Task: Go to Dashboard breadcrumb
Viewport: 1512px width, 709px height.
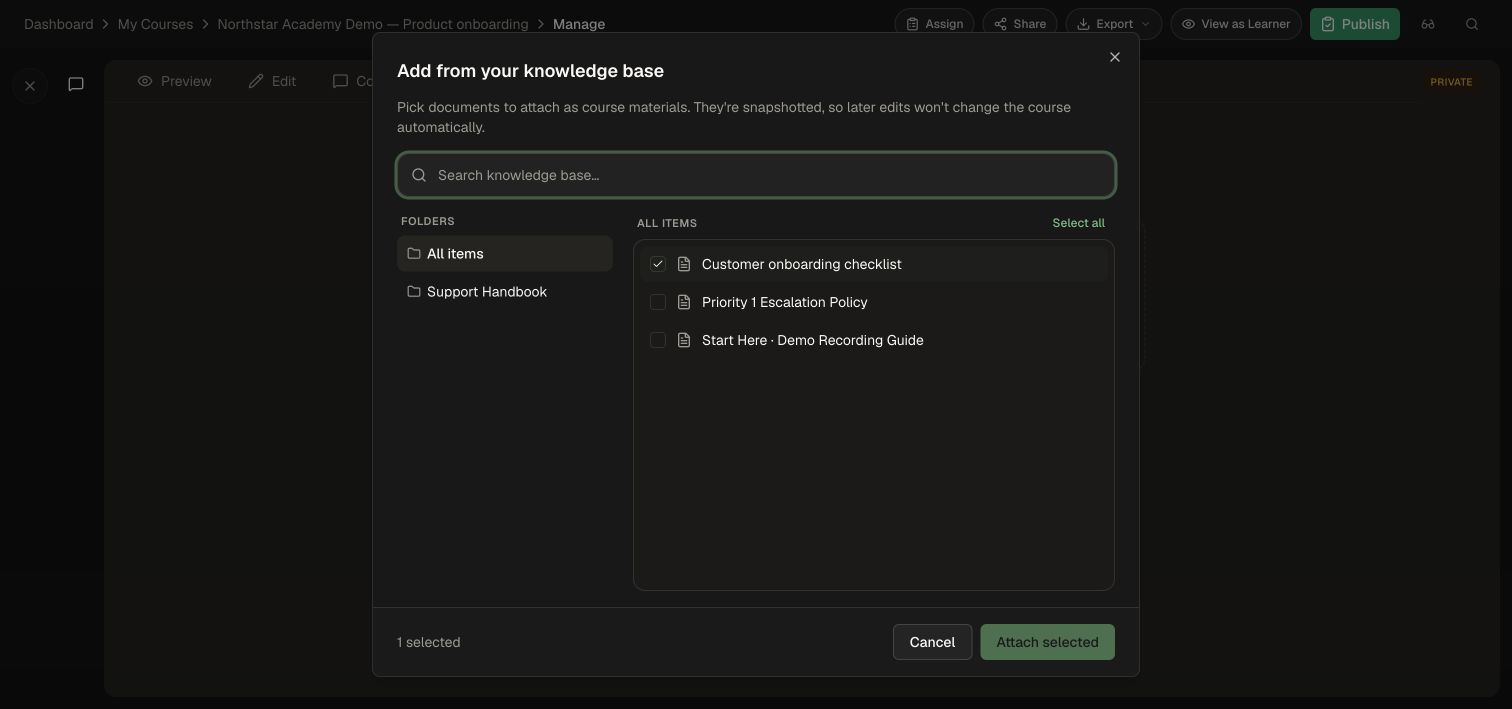Action: point(58,24)
